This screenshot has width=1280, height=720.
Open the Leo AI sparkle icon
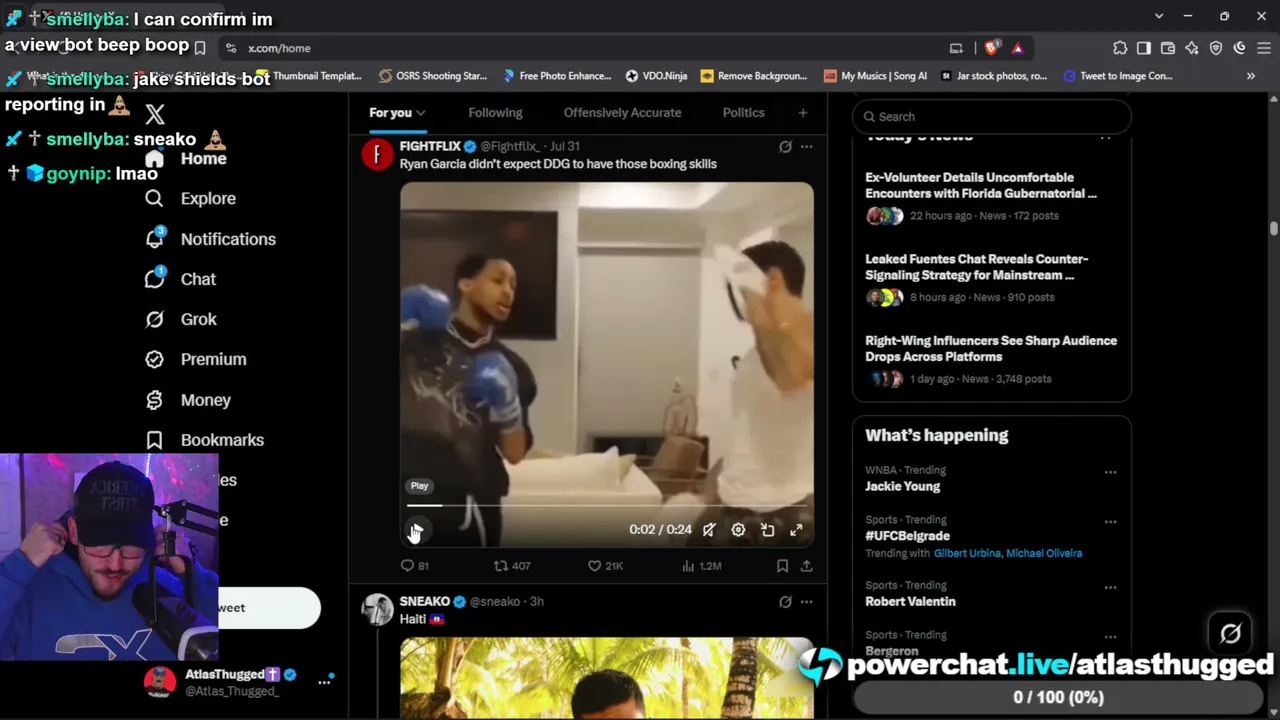click(1192, 48)
